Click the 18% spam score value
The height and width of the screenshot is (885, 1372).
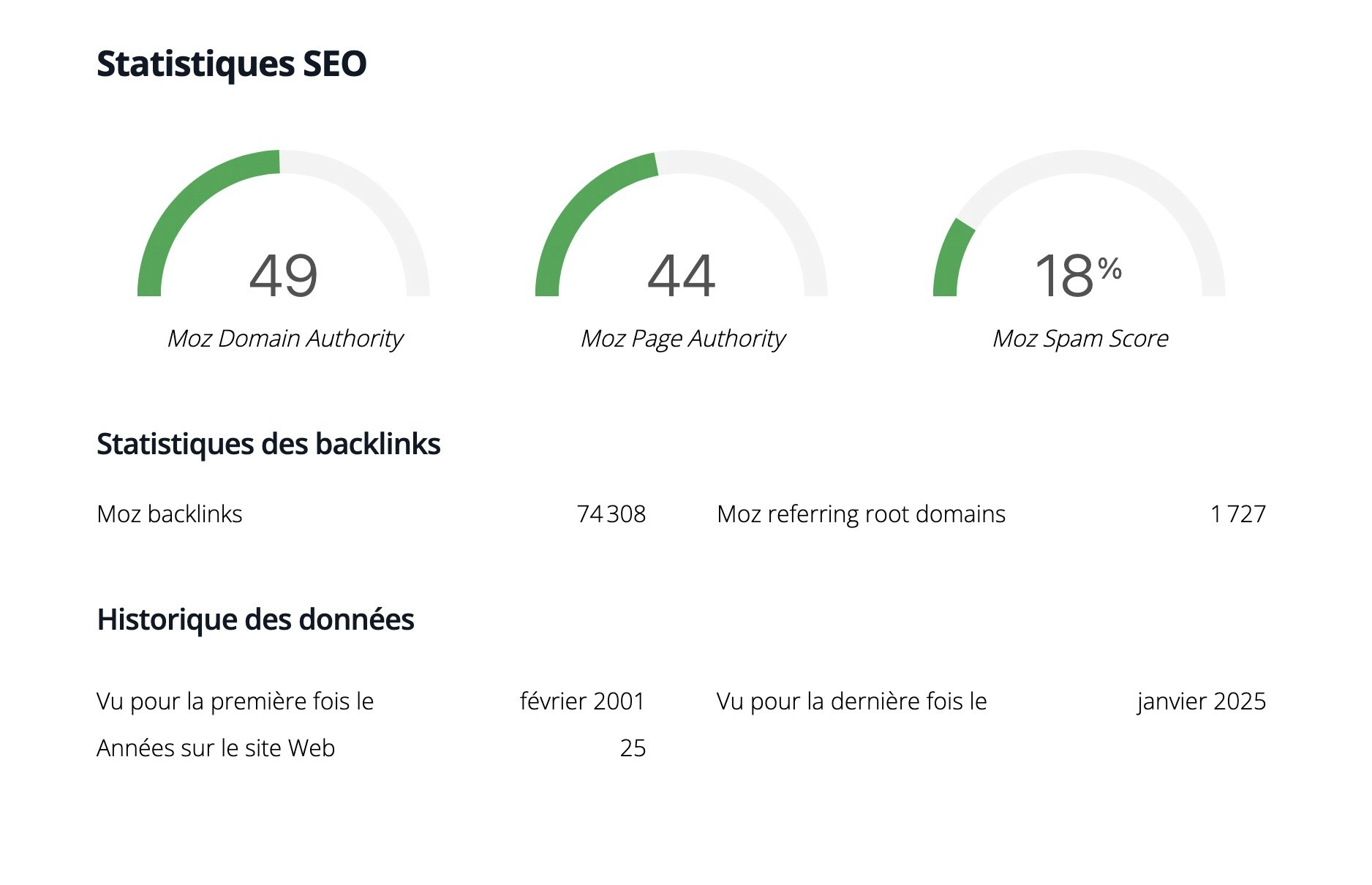[x=1078, y=276]
